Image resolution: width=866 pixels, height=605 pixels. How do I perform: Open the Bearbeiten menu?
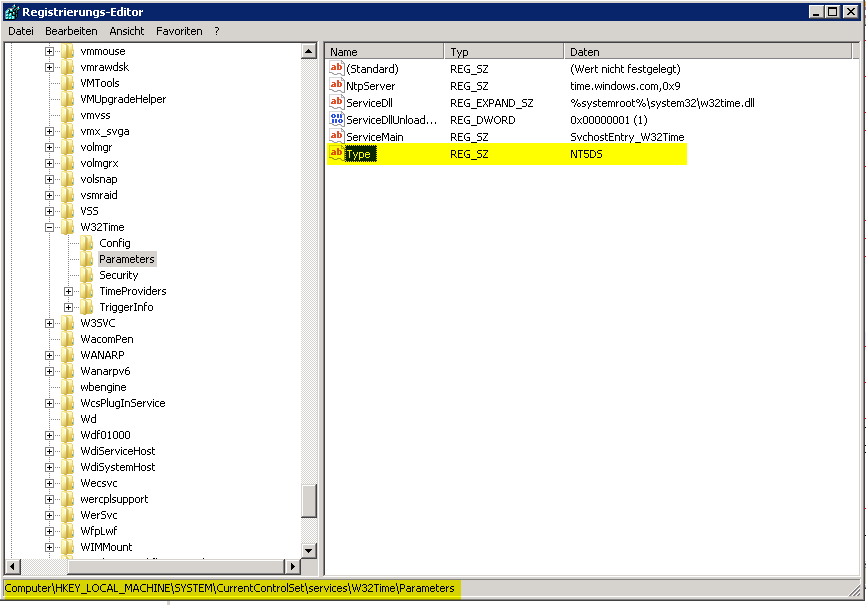71,31
